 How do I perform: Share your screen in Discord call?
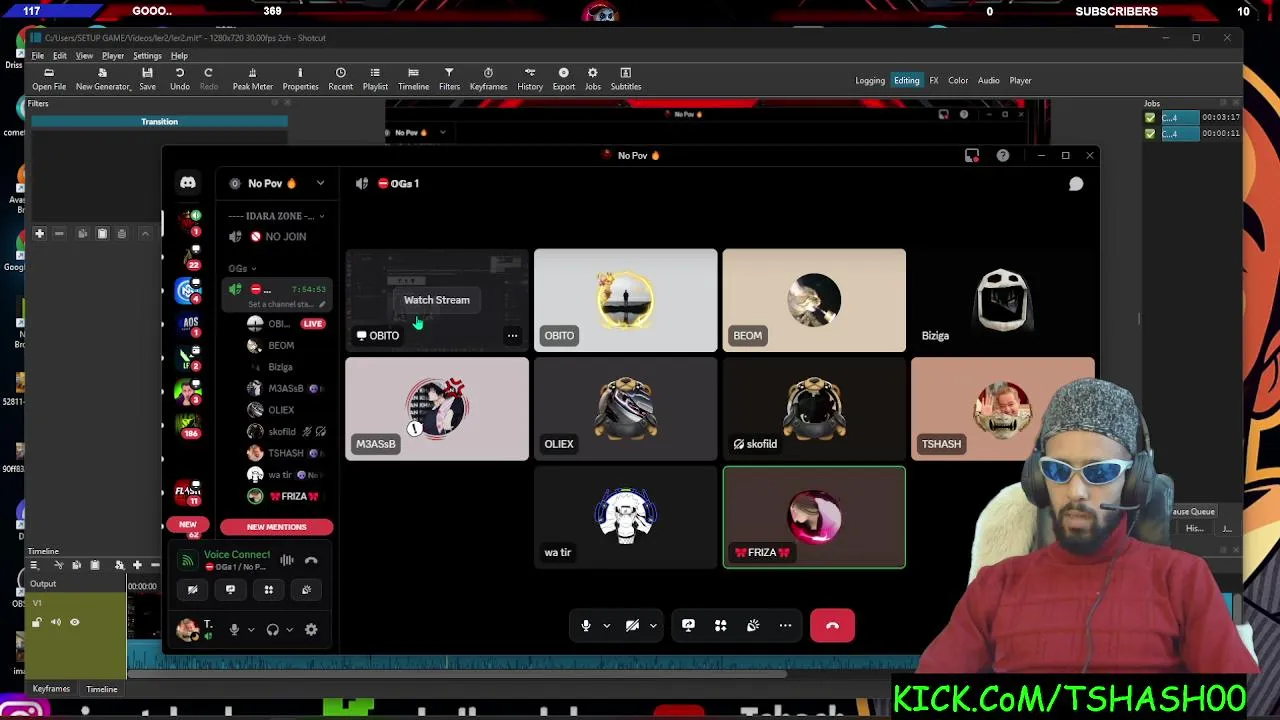coord(688,625)
